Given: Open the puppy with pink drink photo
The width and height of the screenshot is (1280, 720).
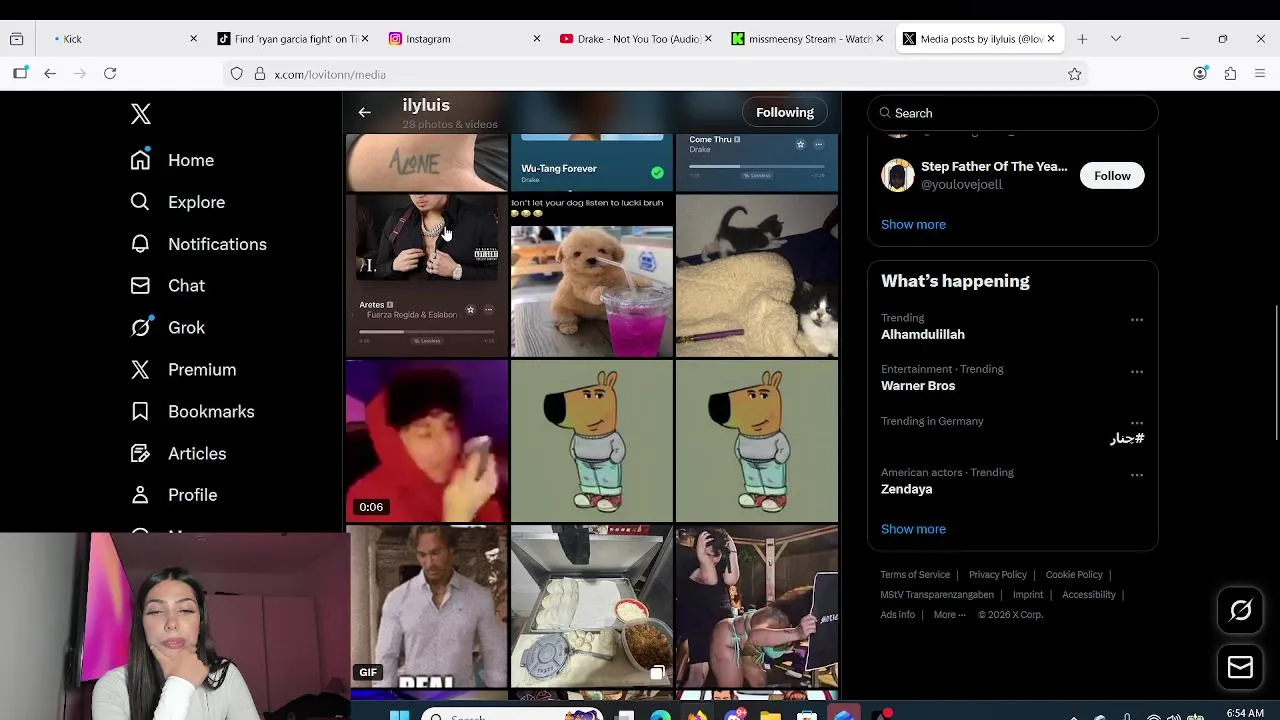Looking at the screenshot, I should (x=592, y=276).
